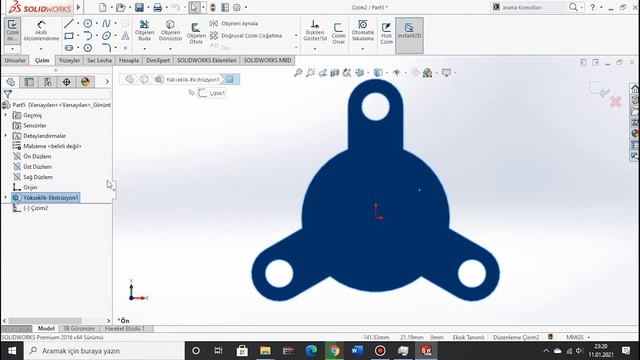Select the Arc sketch tool

[88, 36]
